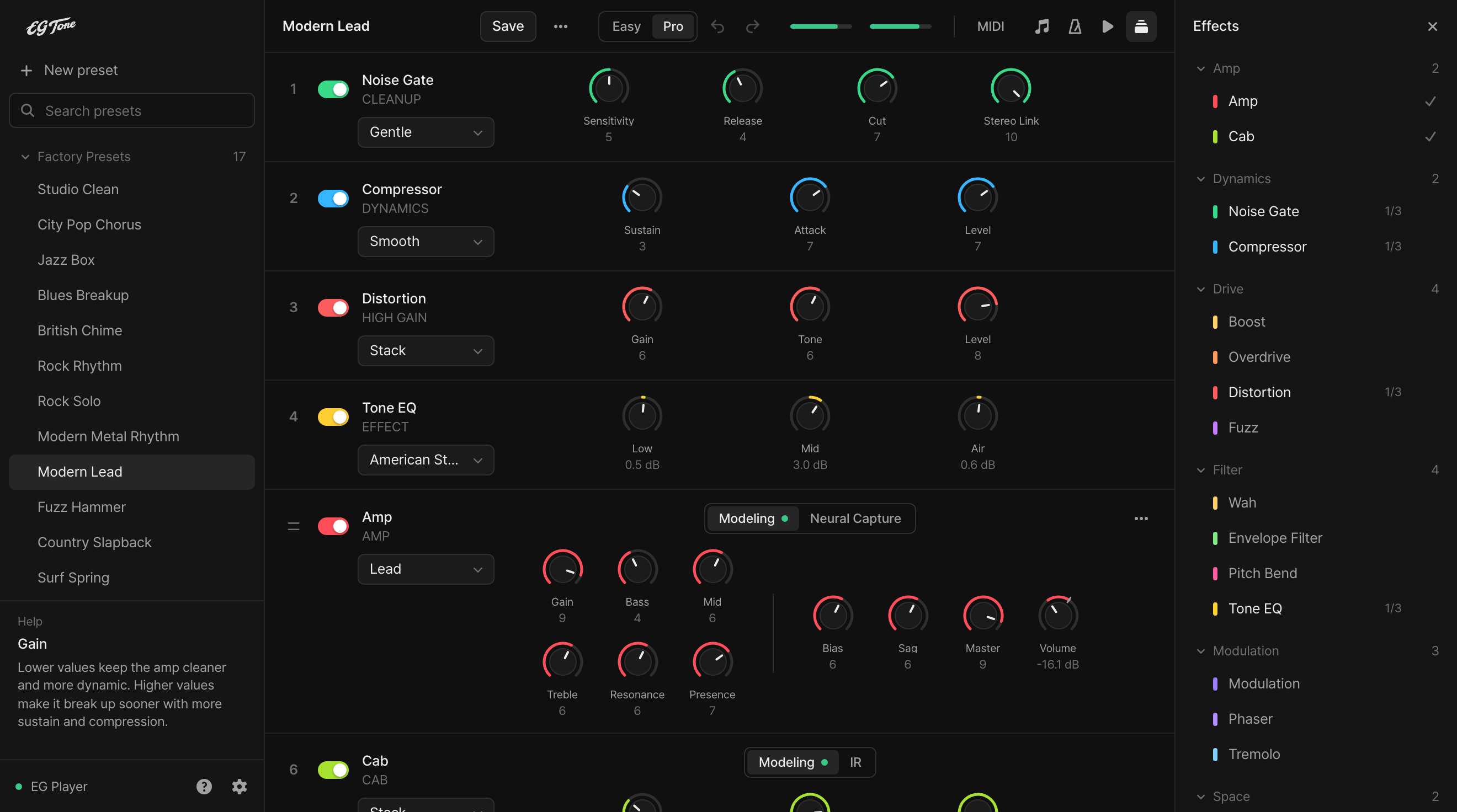The height and width of the screenshot is (812, 1457).
Task: Click plus icon for New preset
Action: tap(26, 70)
